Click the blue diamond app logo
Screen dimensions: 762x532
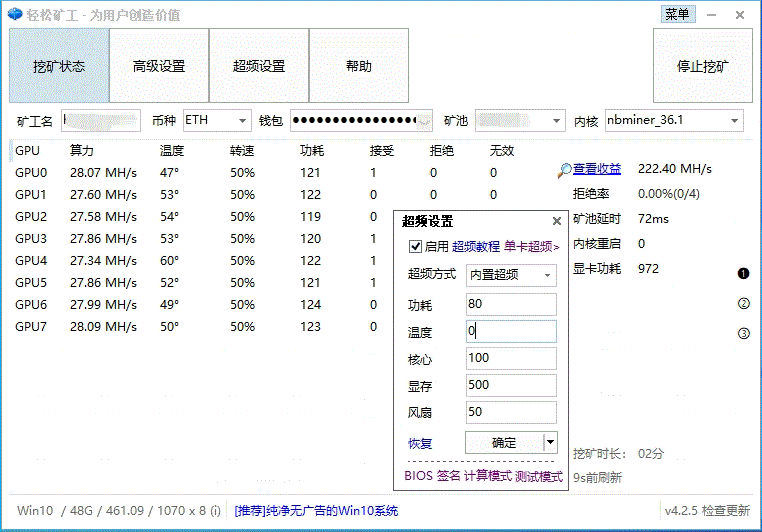pos(15,14)
